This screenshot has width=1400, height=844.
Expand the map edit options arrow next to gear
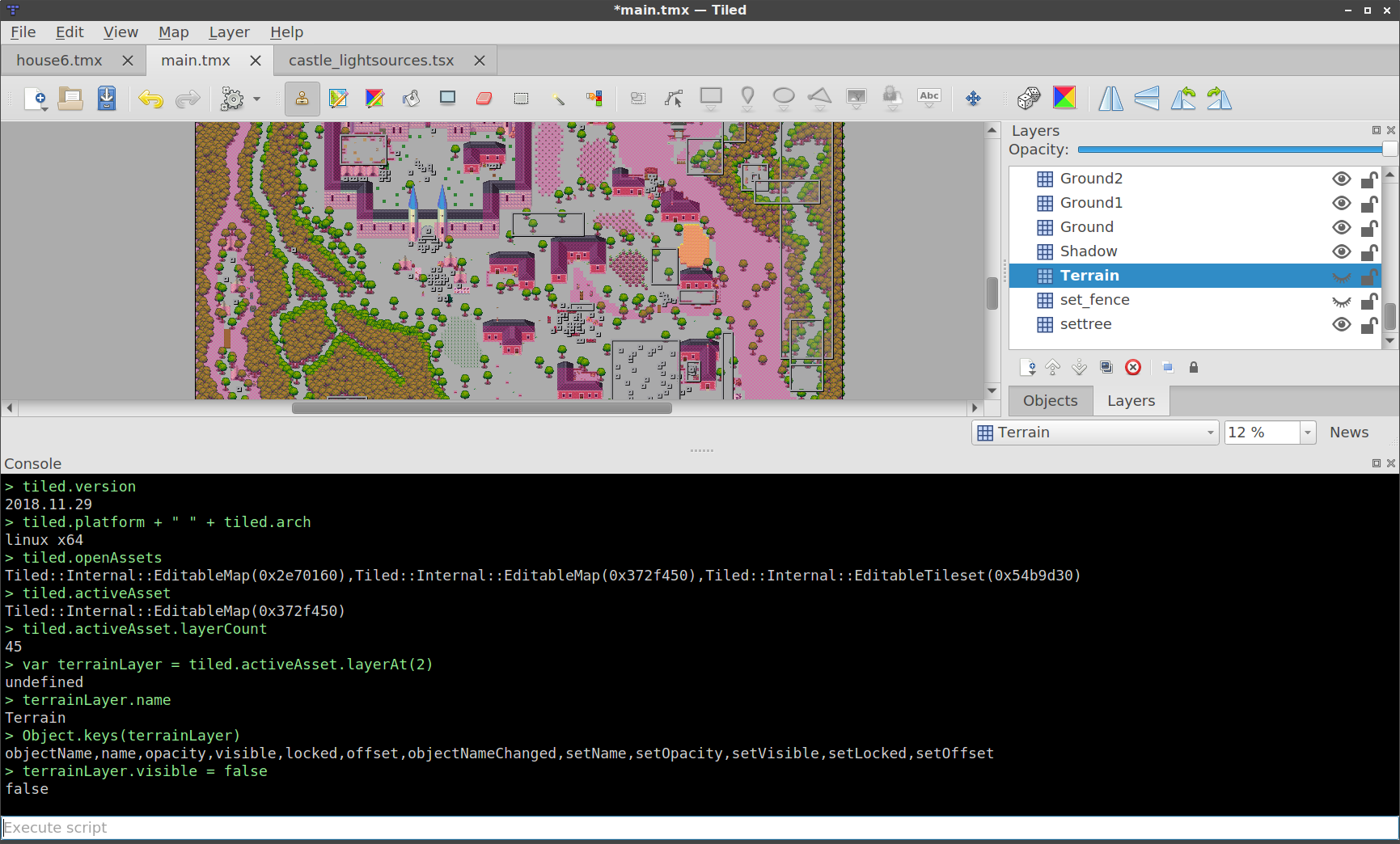coord(257,99)
